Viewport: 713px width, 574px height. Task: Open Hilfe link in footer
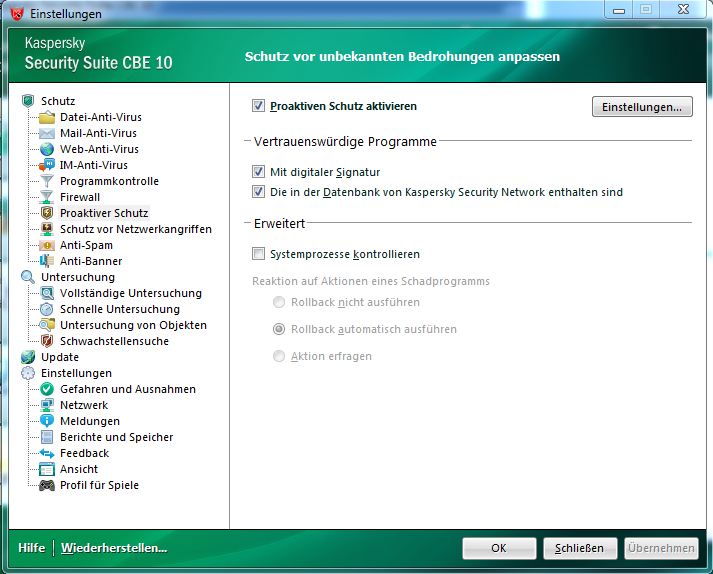coord(31,548)
